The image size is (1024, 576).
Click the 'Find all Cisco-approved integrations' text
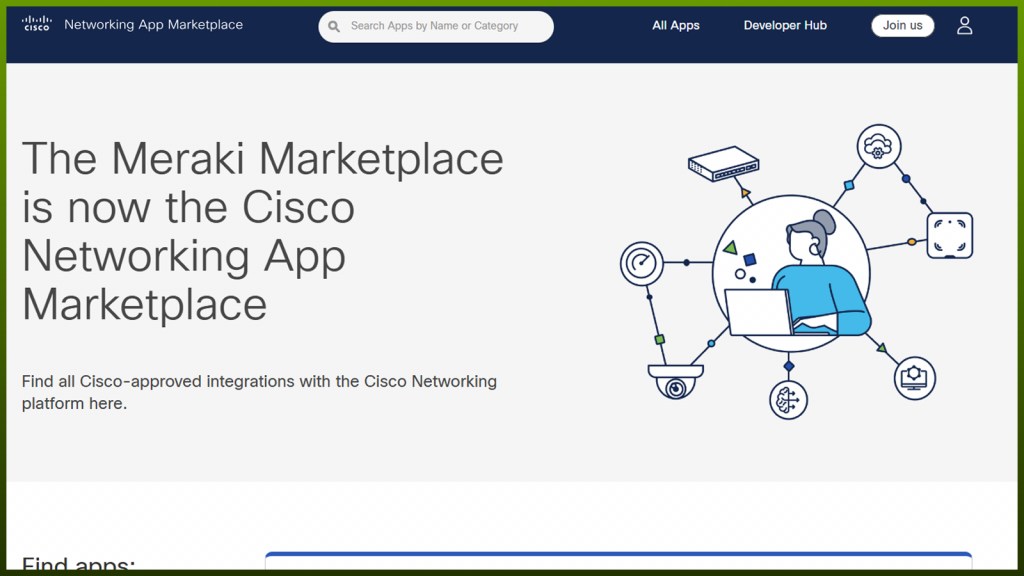(259, 392)
